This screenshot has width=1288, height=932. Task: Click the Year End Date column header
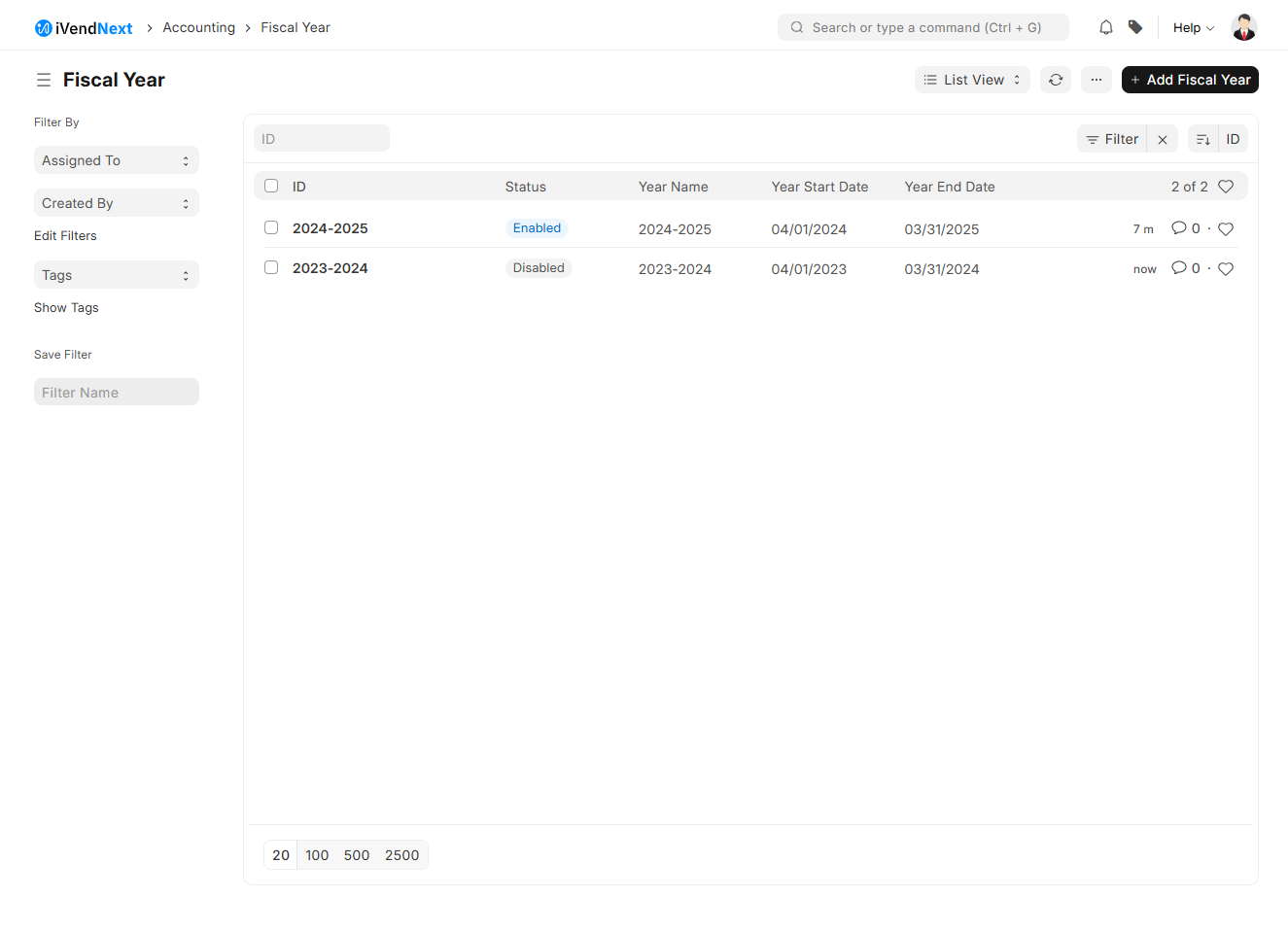tap(950, 187)
